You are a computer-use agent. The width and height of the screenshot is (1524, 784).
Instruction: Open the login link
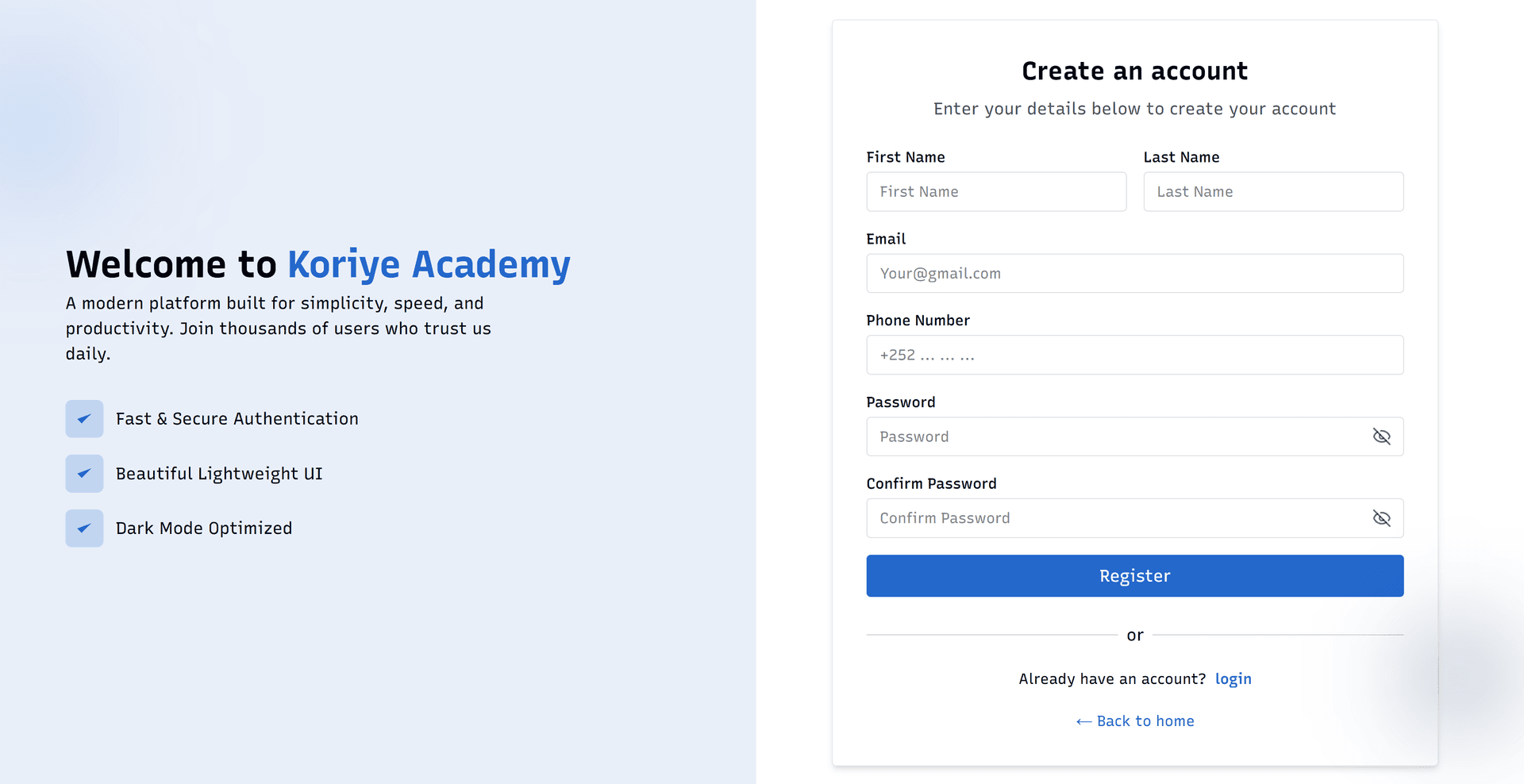pyautogui.click(x=1233, y=679)
